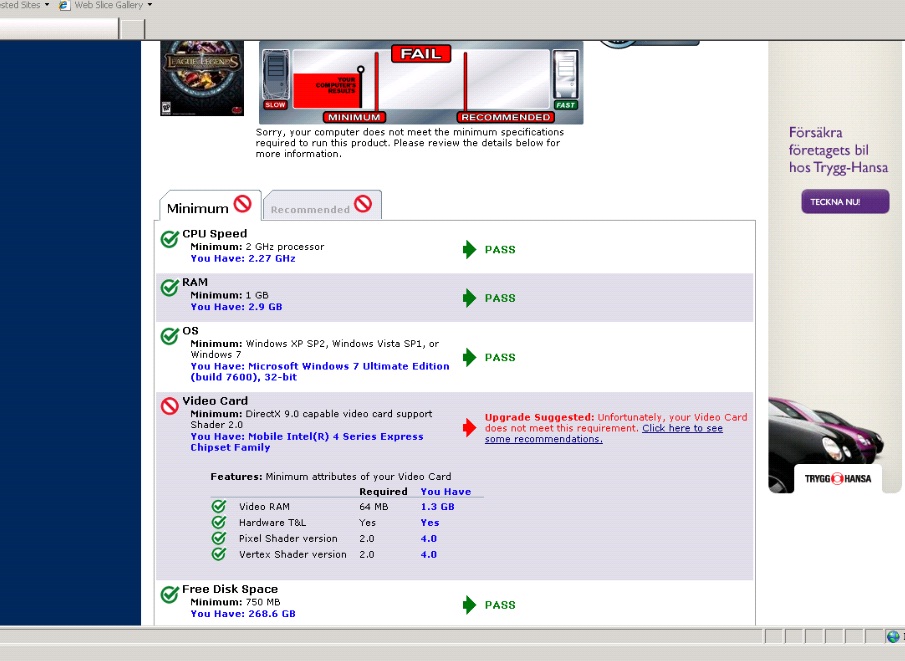This screenshot has height=661, width=905.
Task: Click 'Mobile Intel(R) 4 Series Express' text
Action: click(336, 436)
